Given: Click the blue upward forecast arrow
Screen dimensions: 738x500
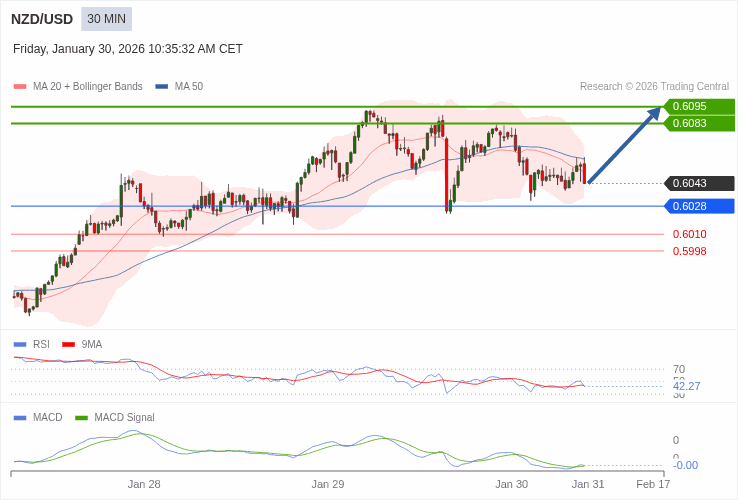Looking at the screenshot, I should (x=624, y=146).
